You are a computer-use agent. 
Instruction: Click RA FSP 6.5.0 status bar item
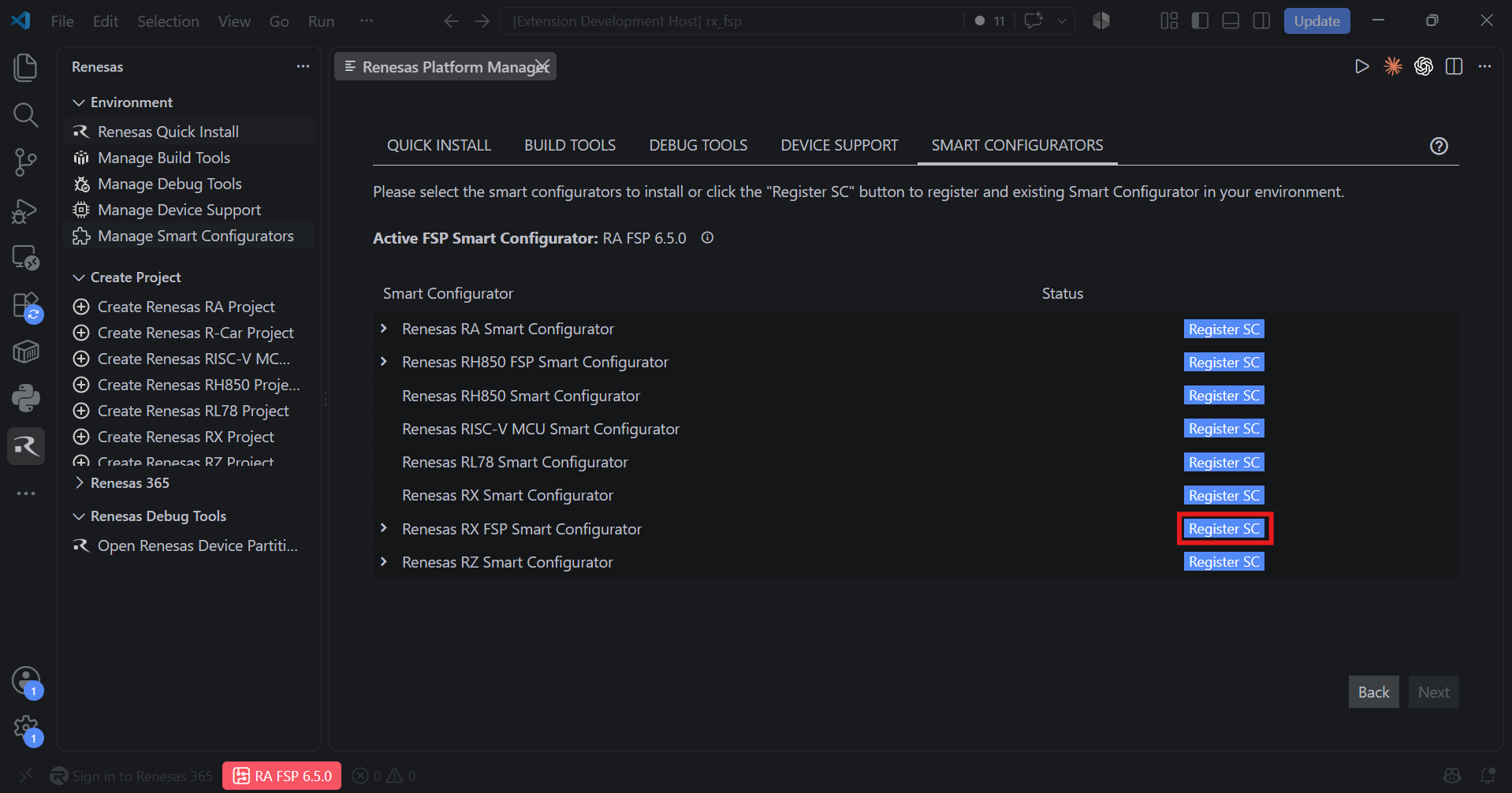pyautogui.click(x=282, y=776)
